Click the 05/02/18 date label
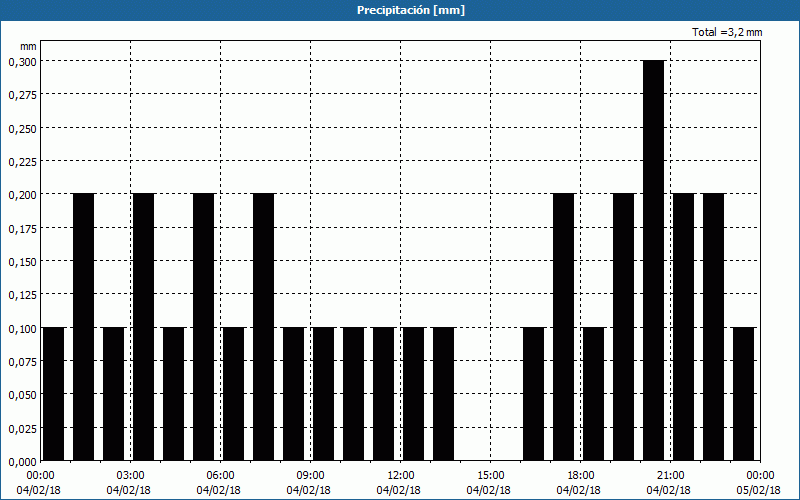 [758, 490]
